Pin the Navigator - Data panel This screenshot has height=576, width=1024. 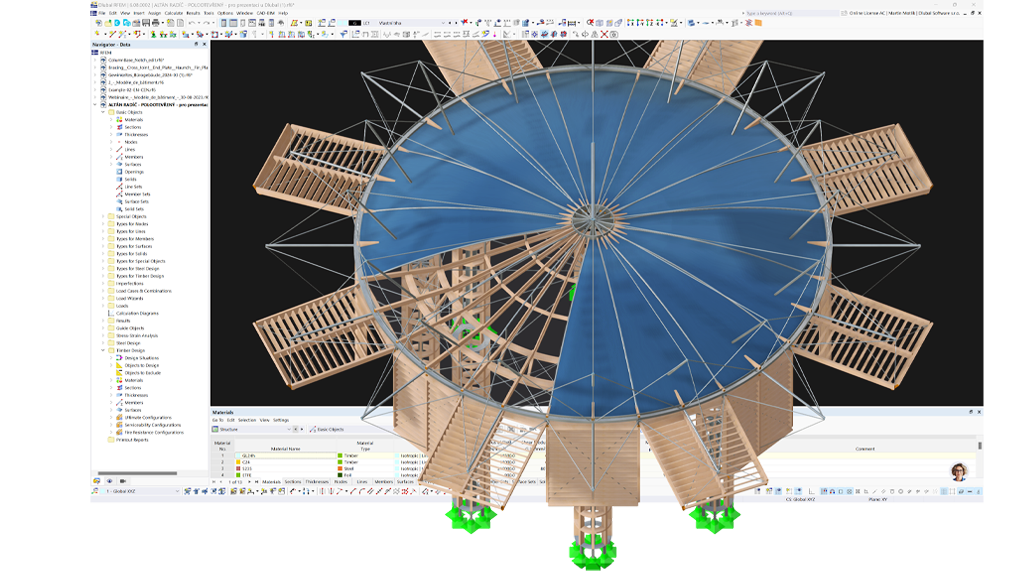[196, 44]
